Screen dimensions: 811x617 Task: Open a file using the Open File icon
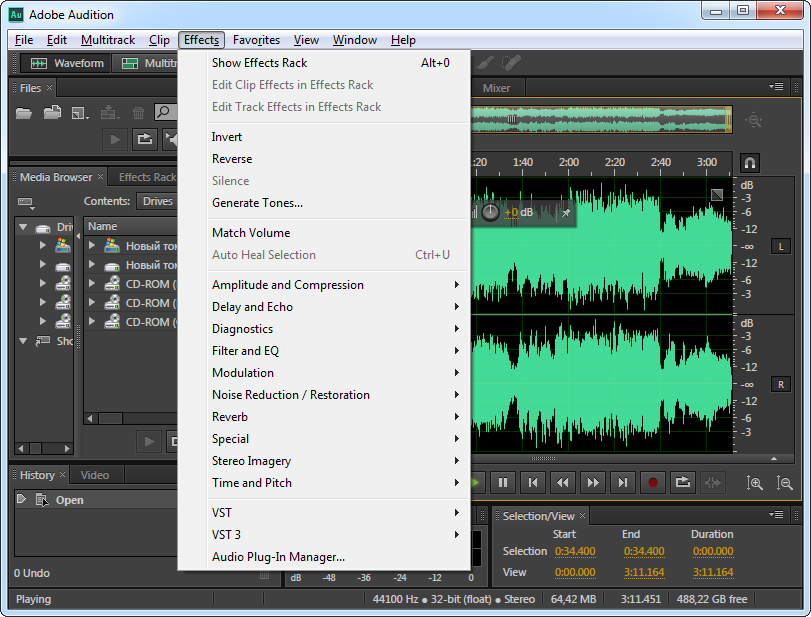coord(25,112)
